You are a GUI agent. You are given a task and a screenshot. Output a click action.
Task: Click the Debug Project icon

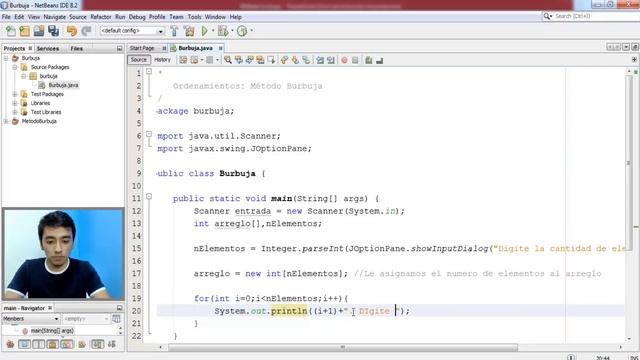(223, 31)
